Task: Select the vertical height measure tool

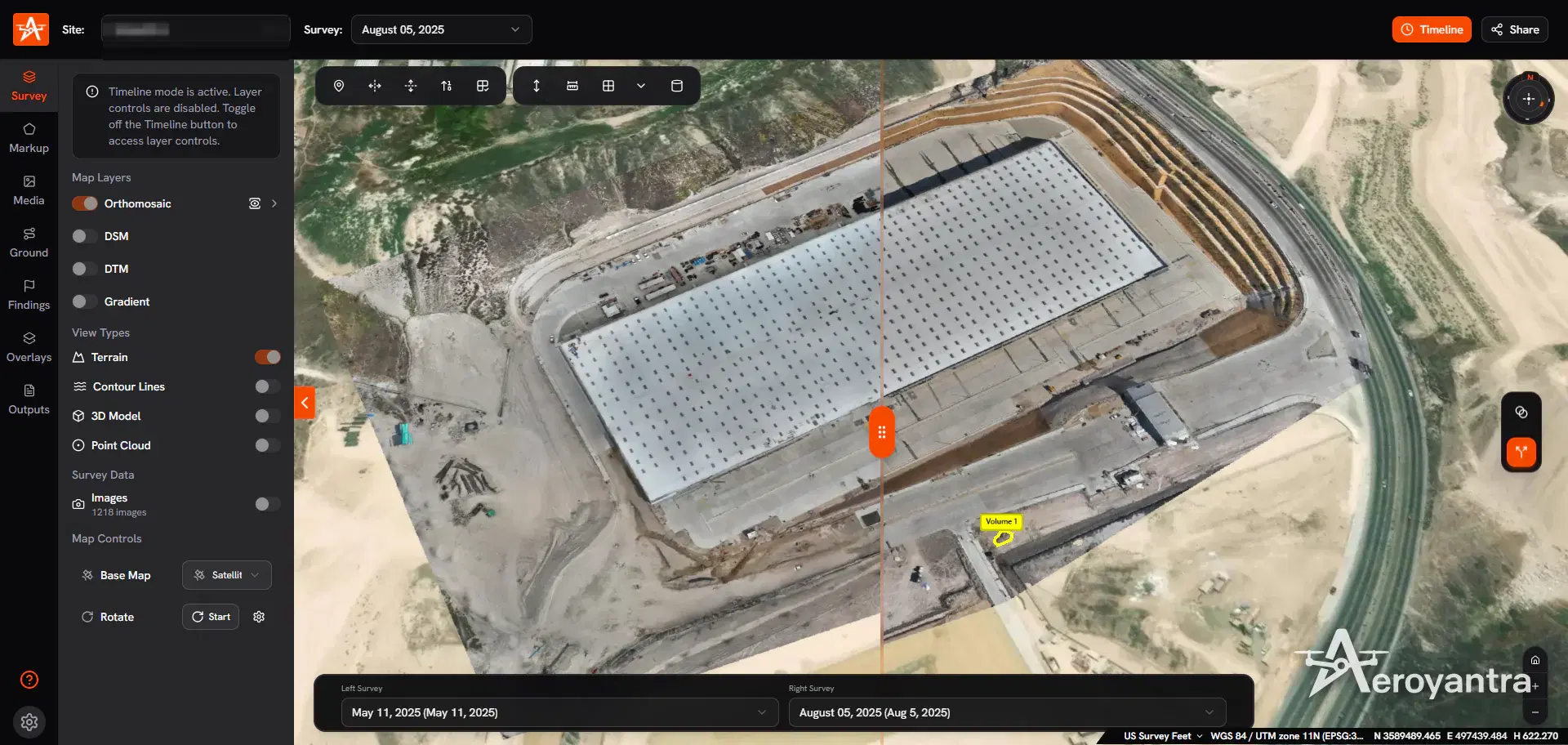Action: pyautogui.click(x=537, y=86)
